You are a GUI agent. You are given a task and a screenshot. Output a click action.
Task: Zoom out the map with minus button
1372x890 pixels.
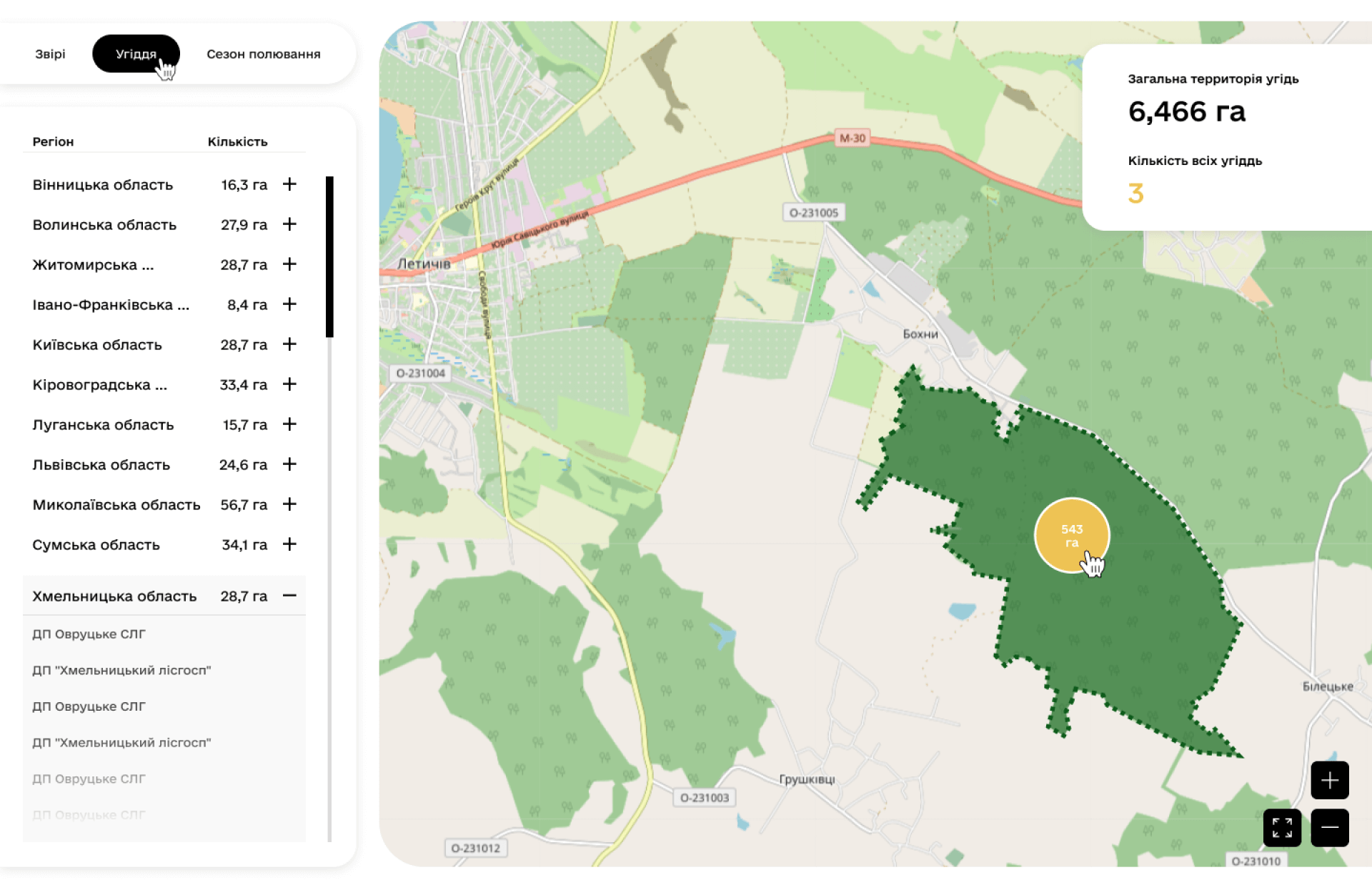(x=1329, y=827)
